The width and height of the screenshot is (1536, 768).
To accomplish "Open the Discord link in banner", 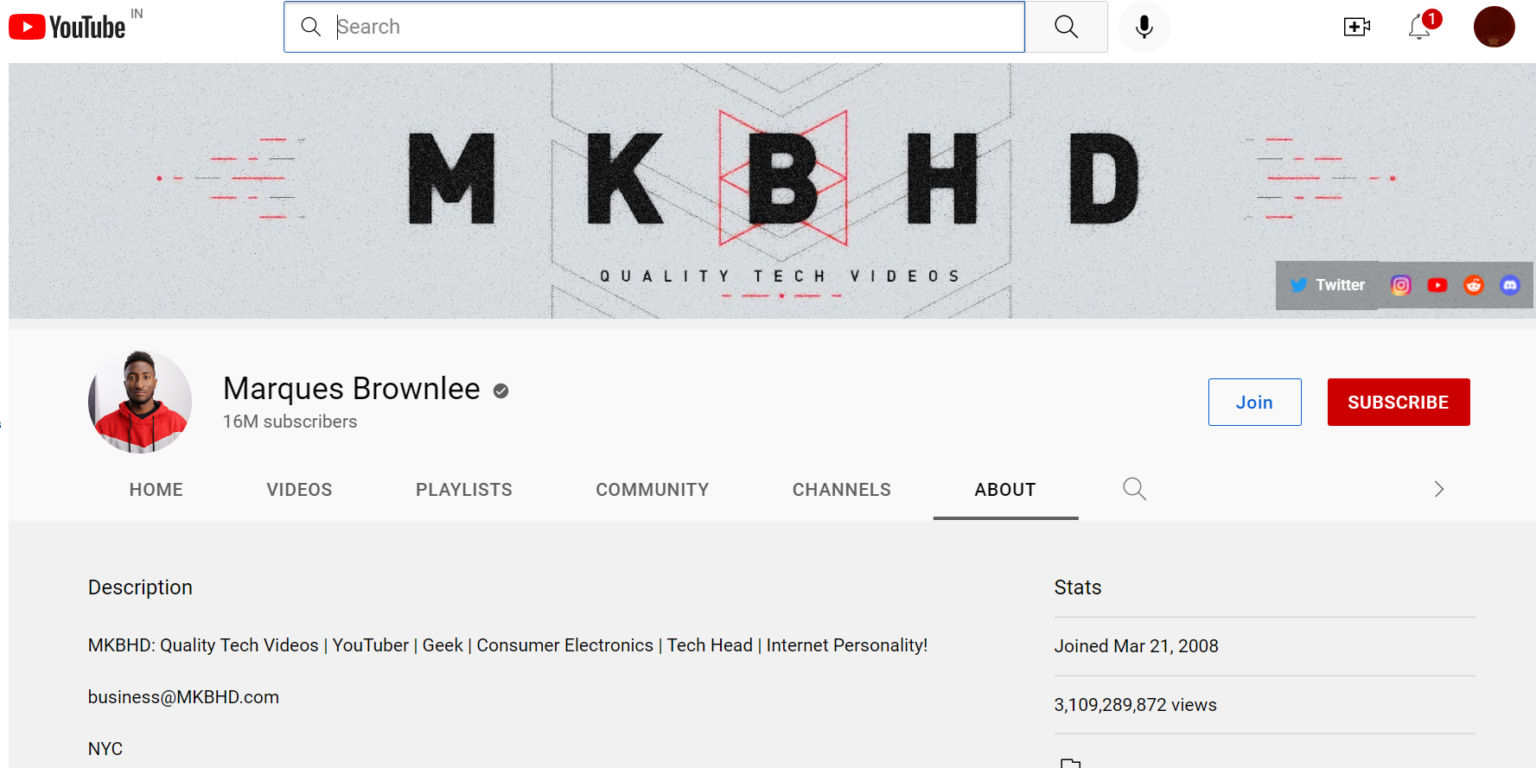I will 1509,285.
